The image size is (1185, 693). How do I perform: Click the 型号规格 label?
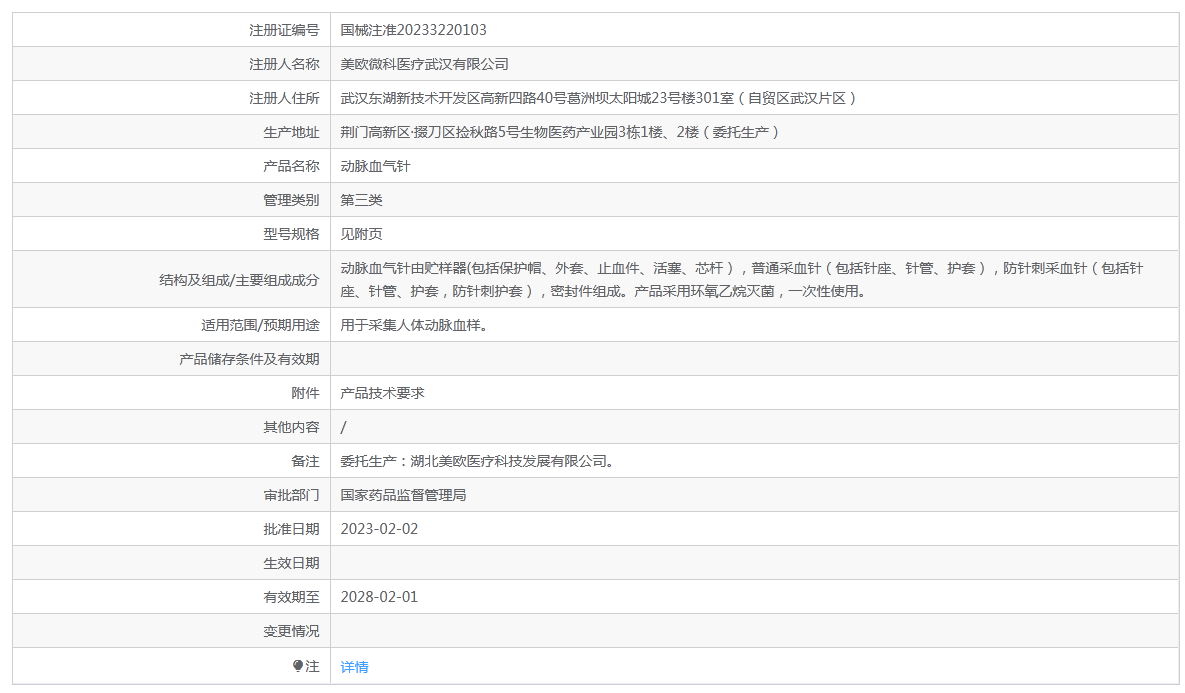click(291, 234)
